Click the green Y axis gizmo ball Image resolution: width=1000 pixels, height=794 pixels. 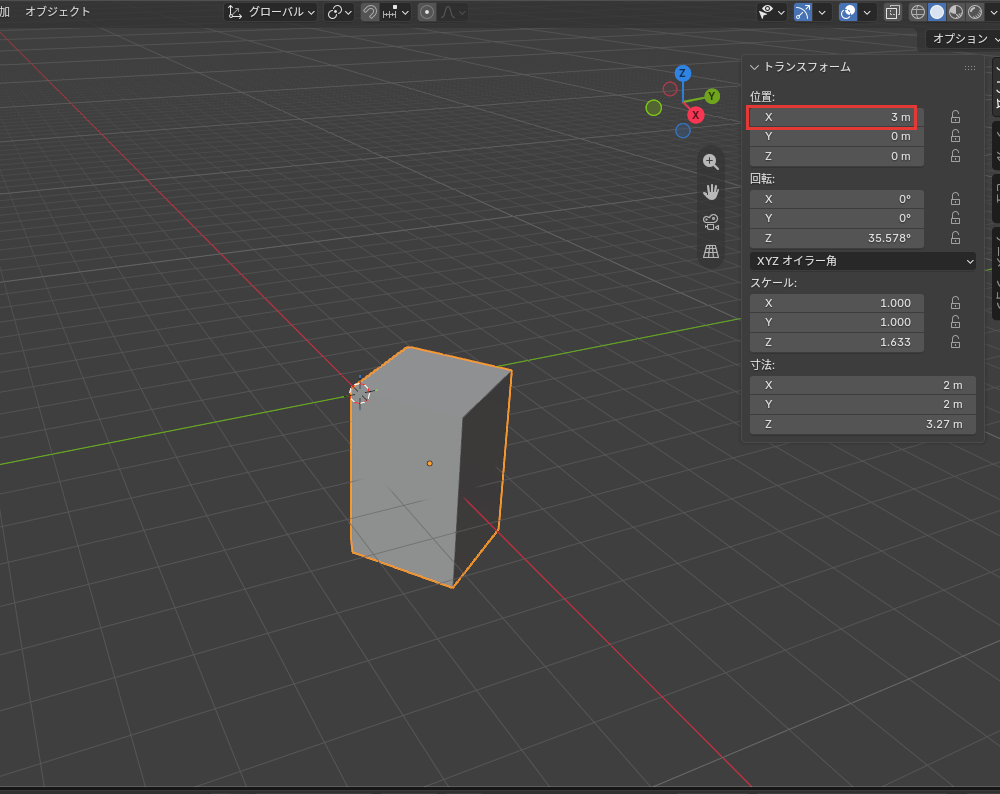pos(712,96)
